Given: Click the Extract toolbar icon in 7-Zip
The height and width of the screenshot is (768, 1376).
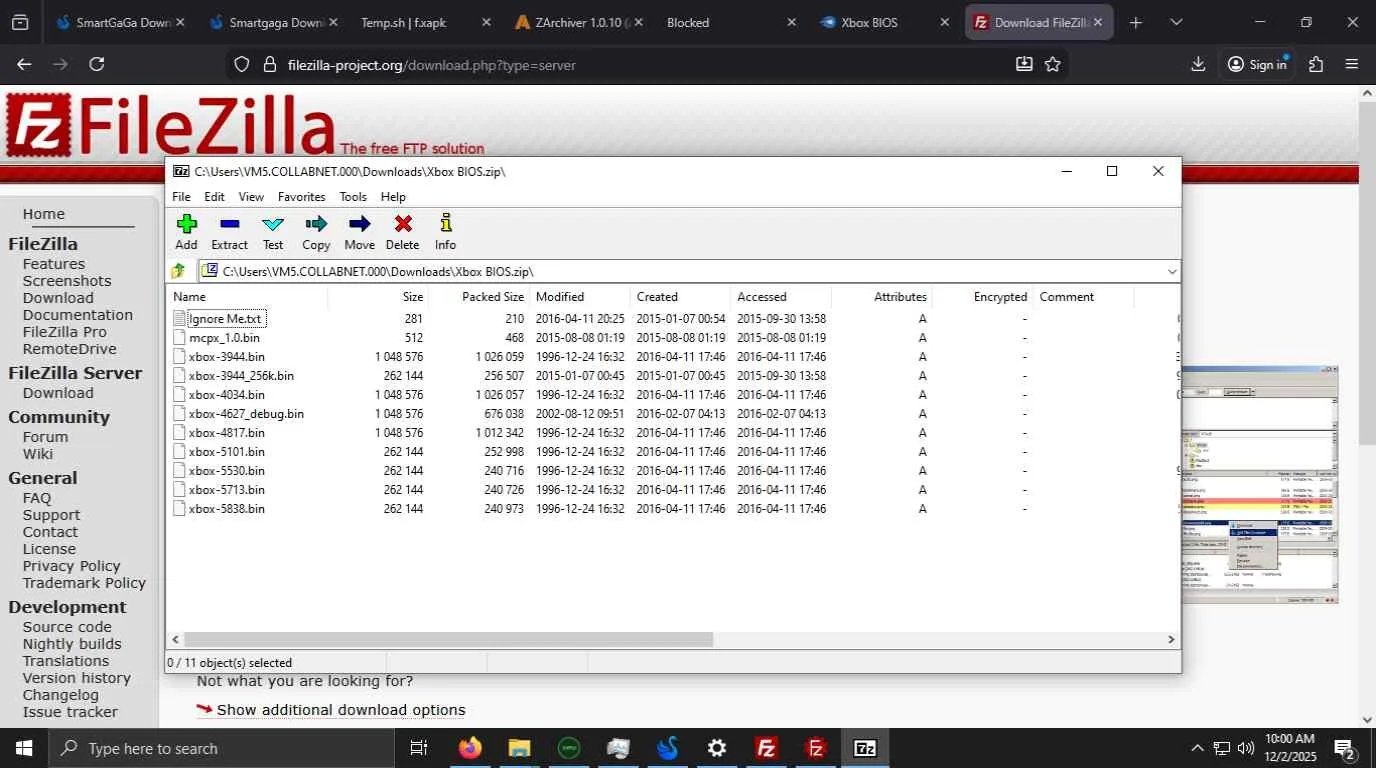Looking at the screenshot, I should coord(229,232).
